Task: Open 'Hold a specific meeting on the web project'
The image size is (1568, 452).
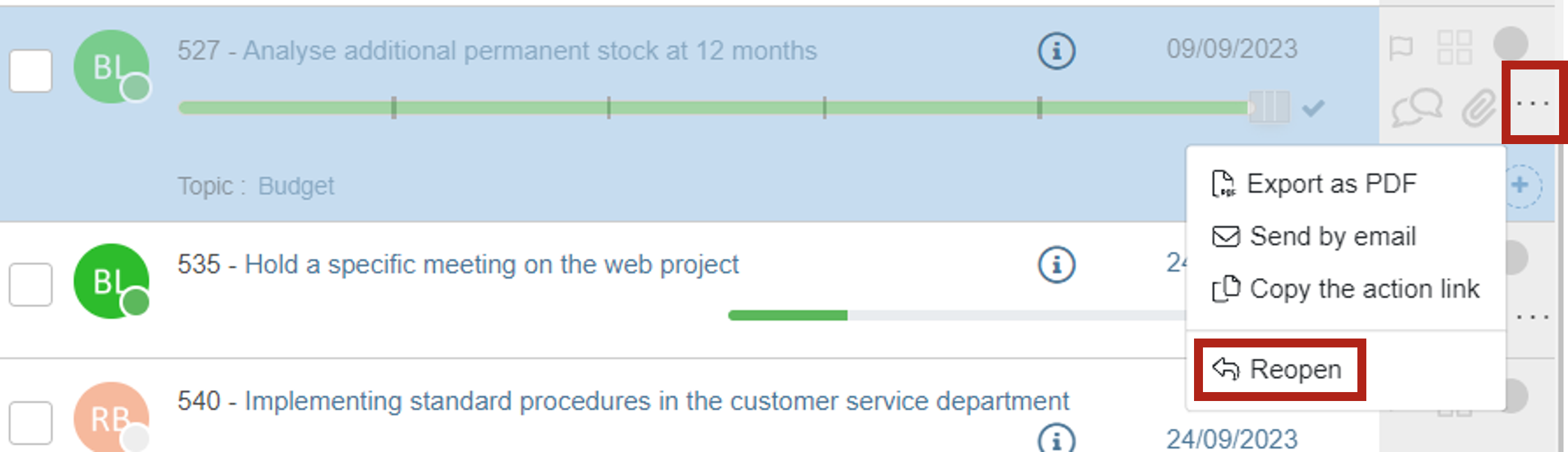Action: click(x=491, y=265)
